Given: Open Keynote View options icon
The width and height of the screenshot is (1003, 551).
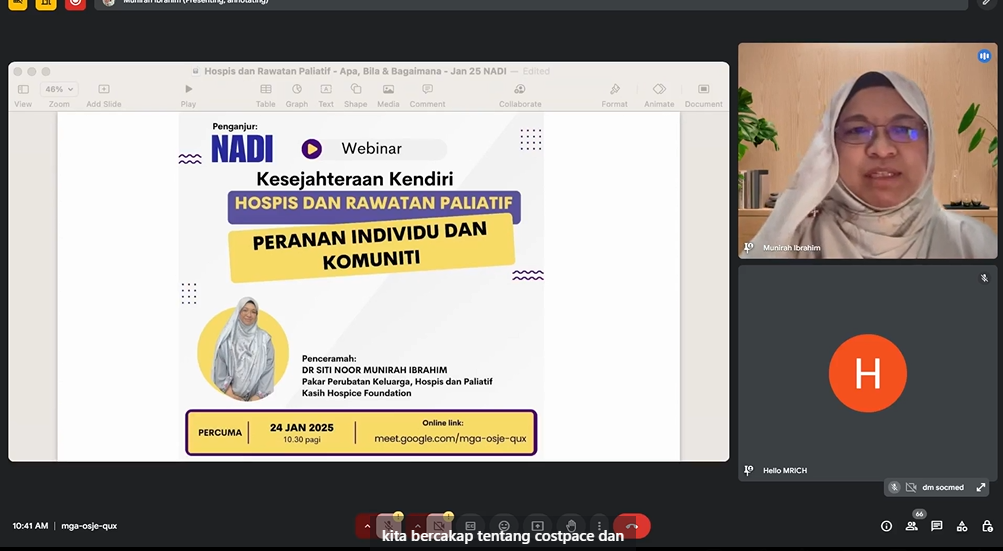Looking at the screenshot, I should 23,89.
